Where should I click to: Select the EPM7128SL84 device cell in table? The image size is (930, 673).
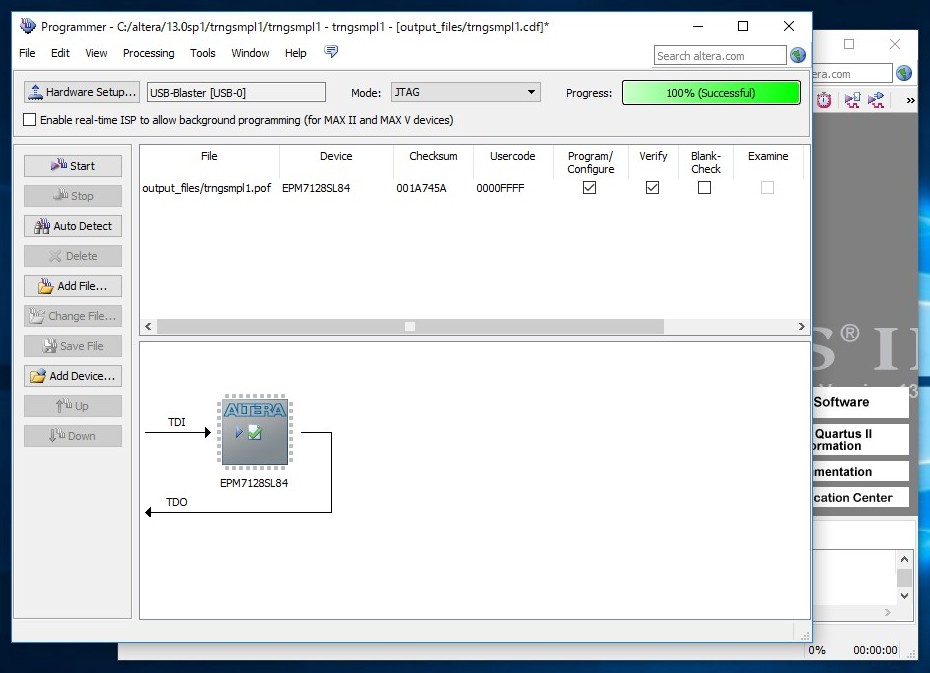click(316, 188)
